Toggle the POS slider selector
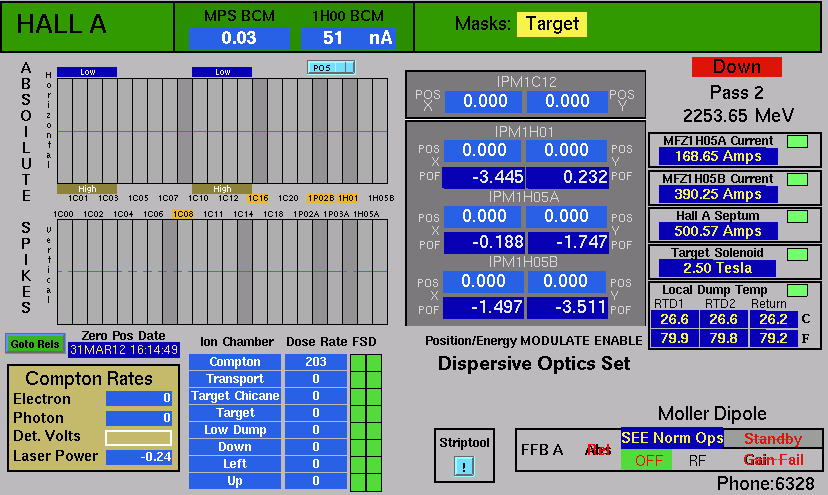Image resolution: width=828 pixels, height=495 pixels. (331, 67)
